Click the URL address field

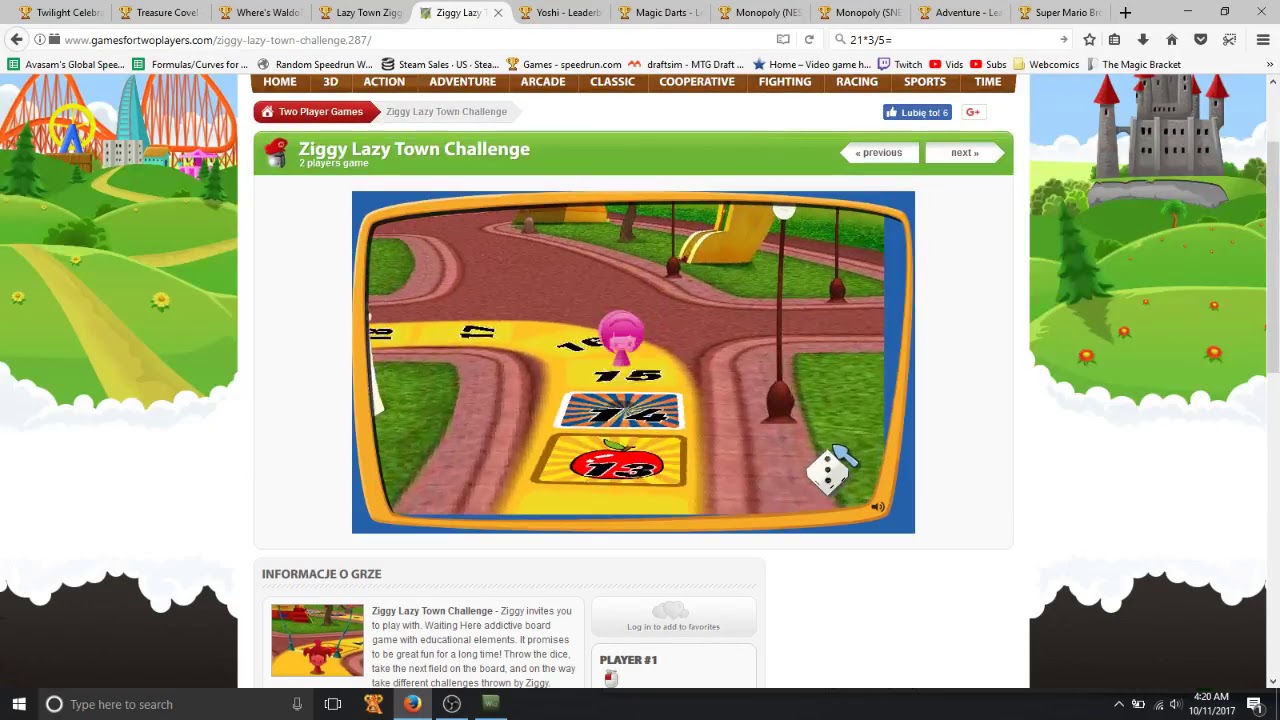(410, 40)
